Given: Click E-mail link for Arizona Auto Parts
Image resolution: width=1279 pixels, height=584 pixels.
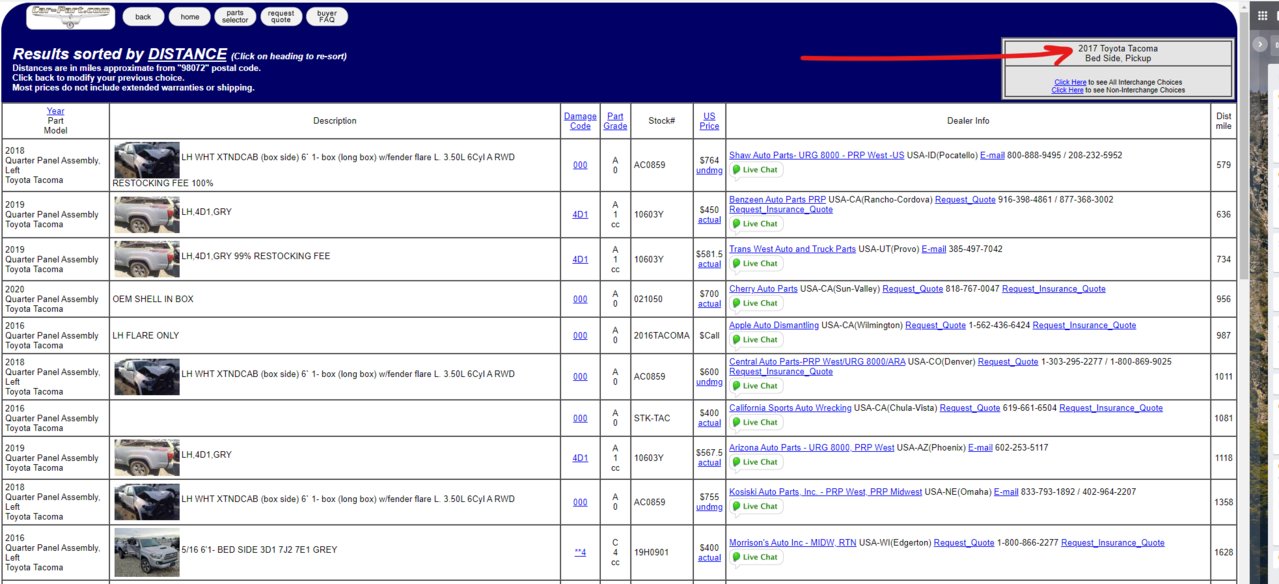Looking at the screenshot, I should (980, 448).
